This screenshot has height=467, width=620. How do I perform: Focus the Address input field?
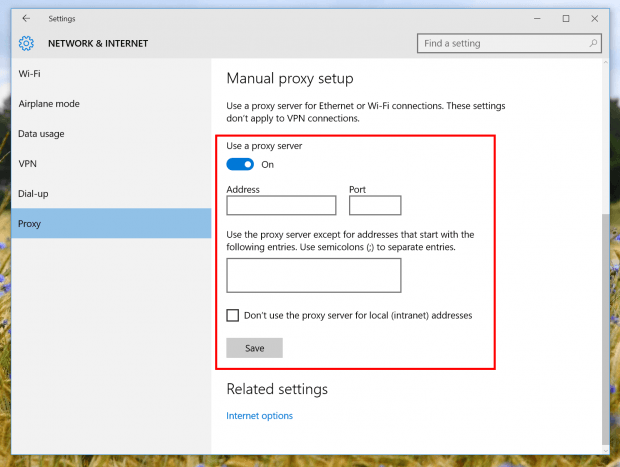tap(281, 205)
